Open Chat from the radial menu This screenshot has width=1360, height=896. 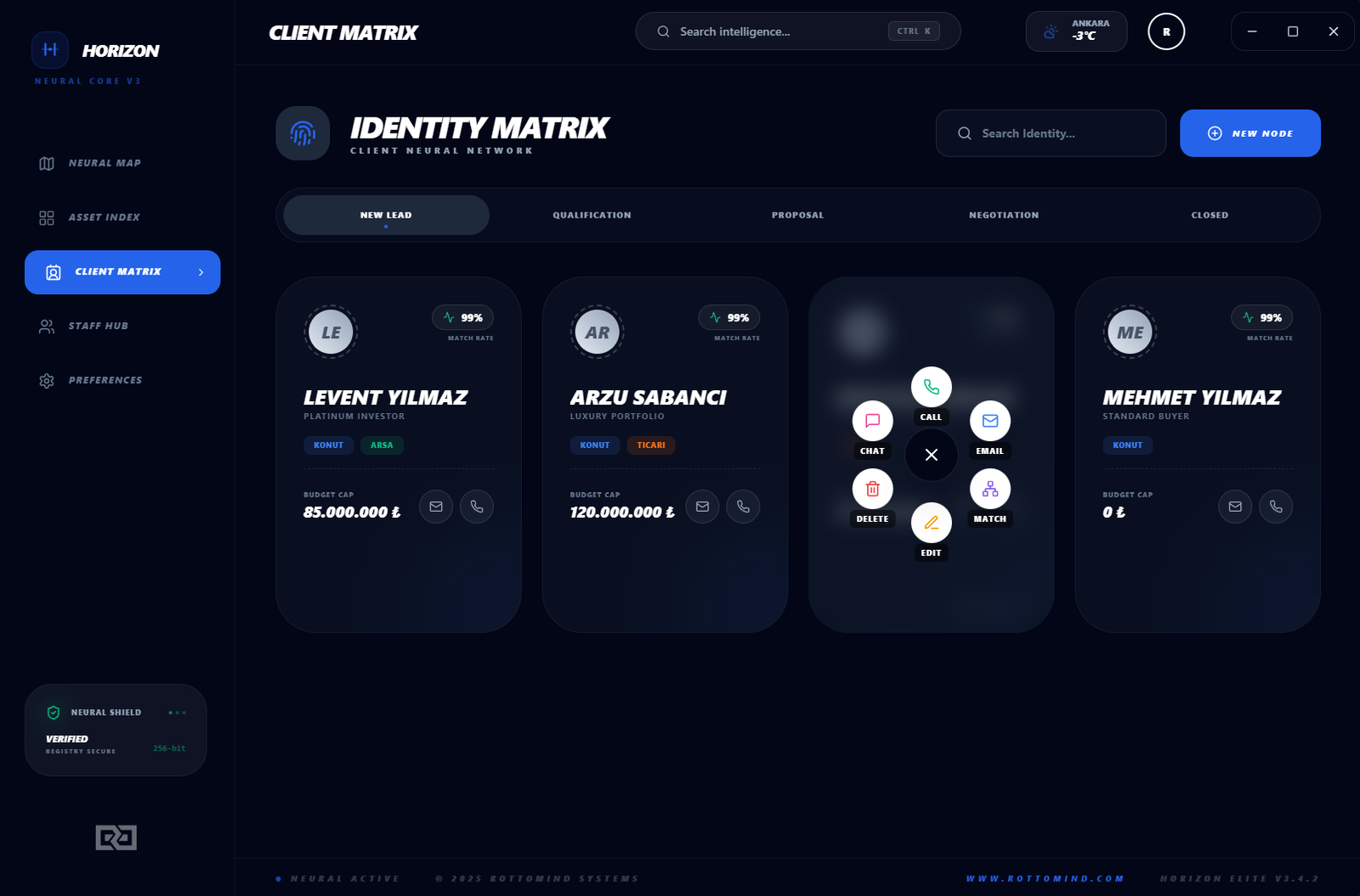click(x=872, y=421)
